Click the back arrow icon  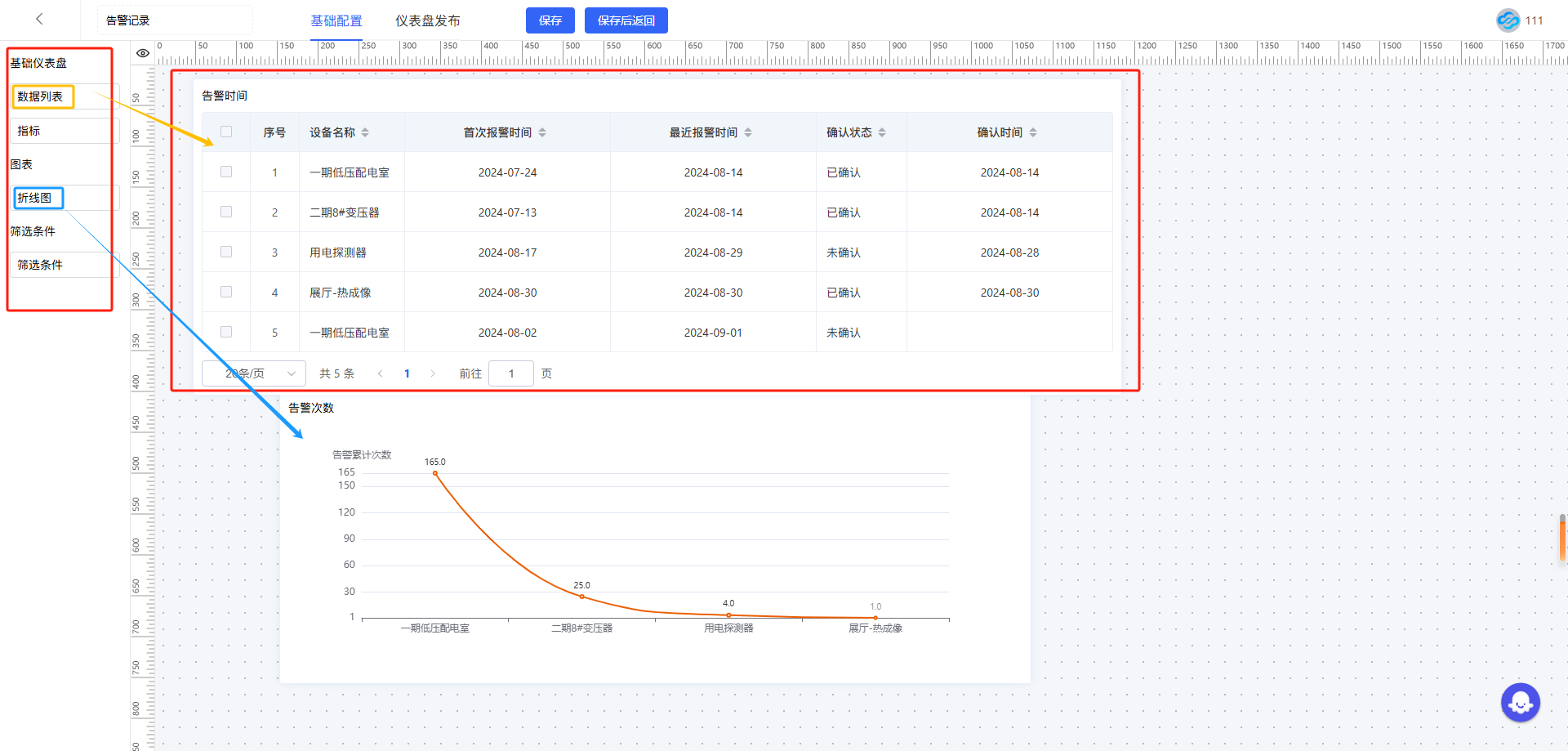click(39, 20)
